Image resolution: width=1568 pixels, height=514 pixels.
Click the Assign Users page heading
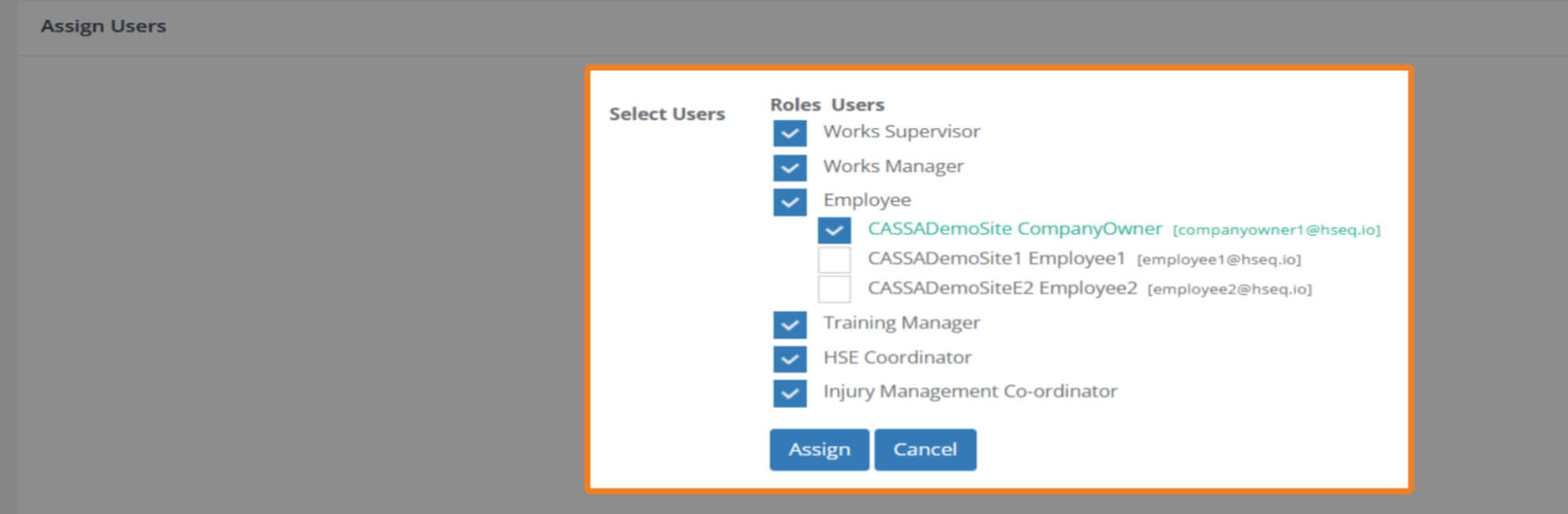103,26
